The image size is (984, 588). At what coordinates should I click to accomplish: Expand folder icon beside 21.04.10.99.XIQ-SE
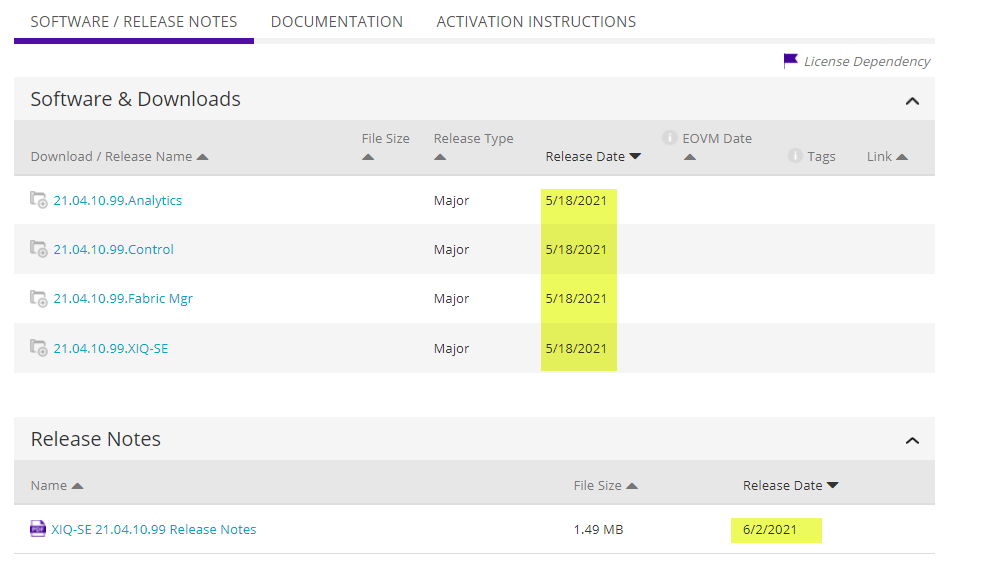tap(39, 348)
